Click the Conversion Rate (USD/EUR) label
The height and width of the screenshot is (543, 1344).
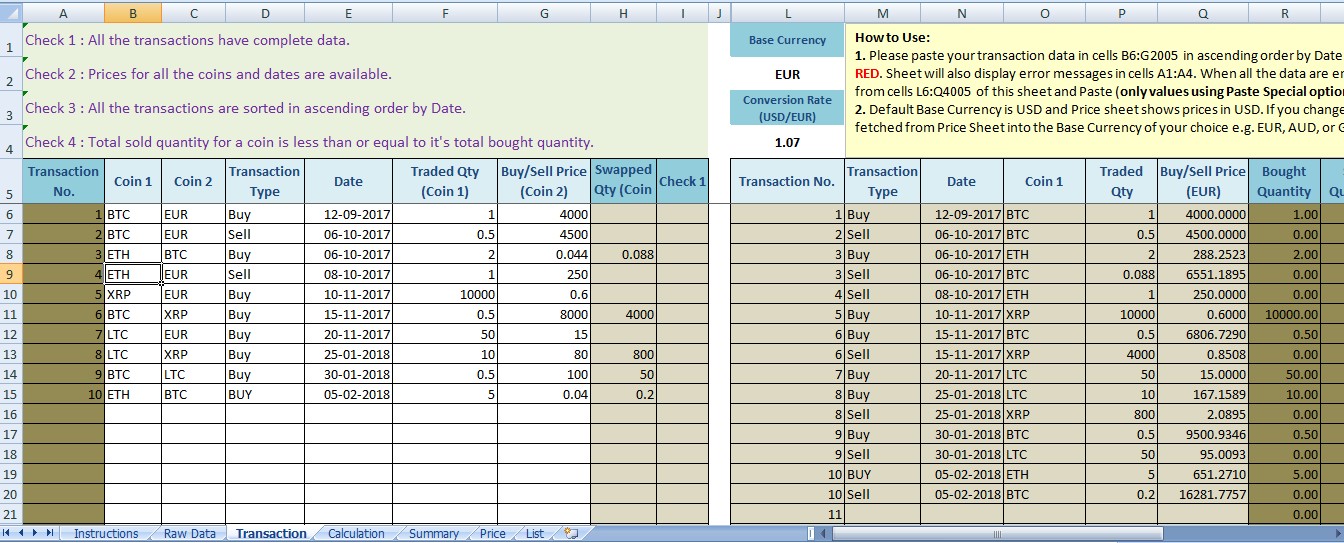pos(787,108)
